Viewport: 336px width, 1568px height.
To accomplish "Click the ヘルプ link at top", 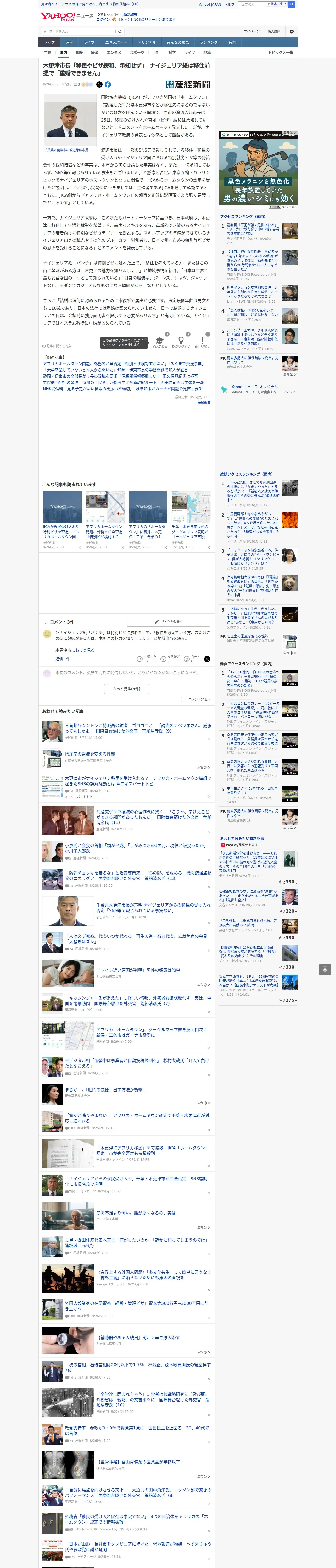I will click(229, 4).
